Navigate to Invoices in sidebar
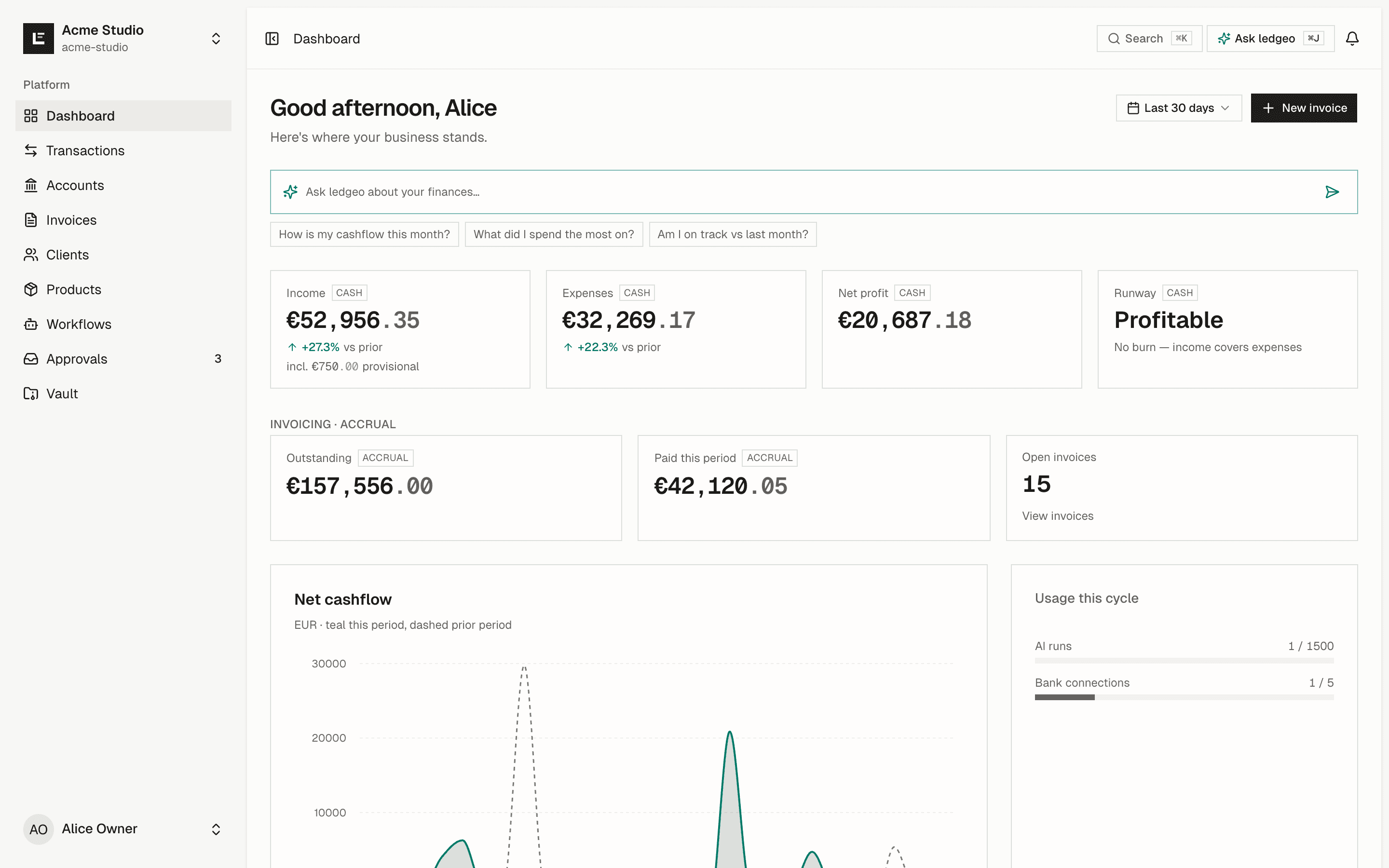Viewport: 1389px width, 868px height. pyautogui.click(x=123, y=220)
